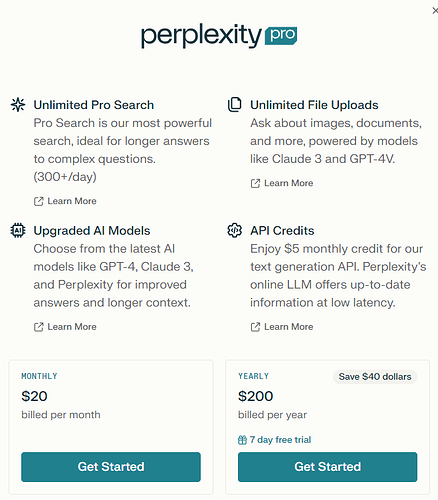Click the Unlimited File Uploads documents icon
438x500 pixels.
point(235,105)
